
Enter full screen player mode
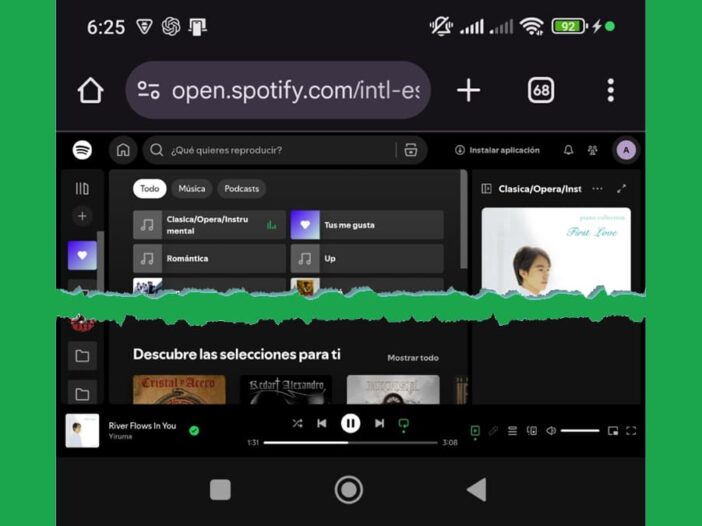pyautogui.click(x=631, y=431)
